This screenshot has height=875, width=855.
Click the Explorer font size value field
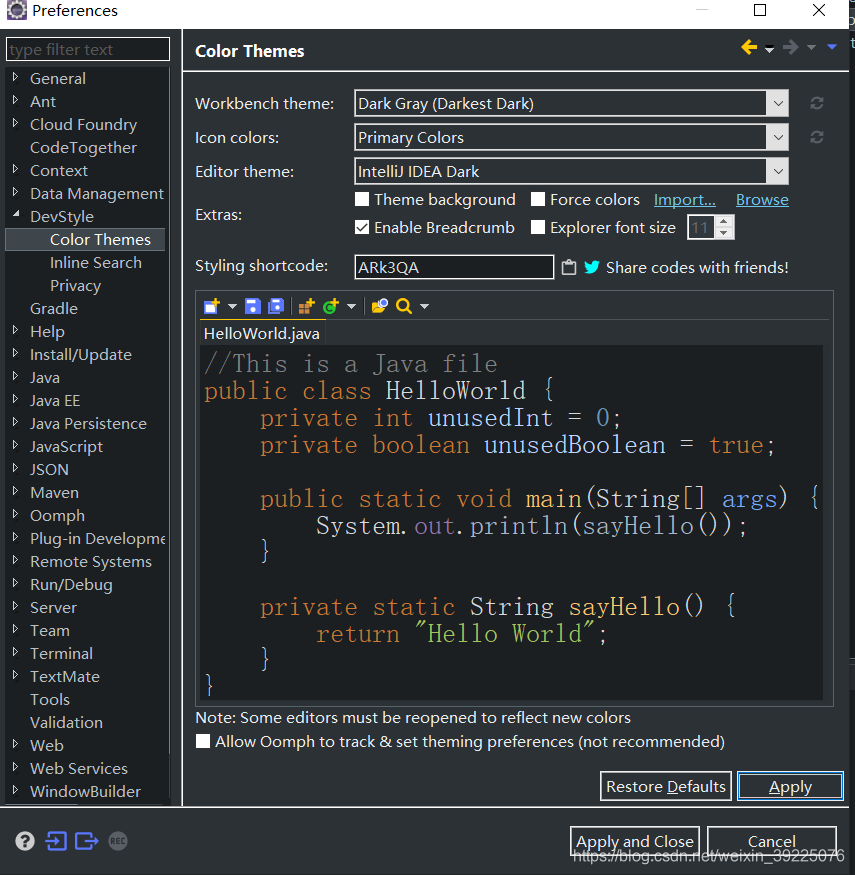(701, 227)
